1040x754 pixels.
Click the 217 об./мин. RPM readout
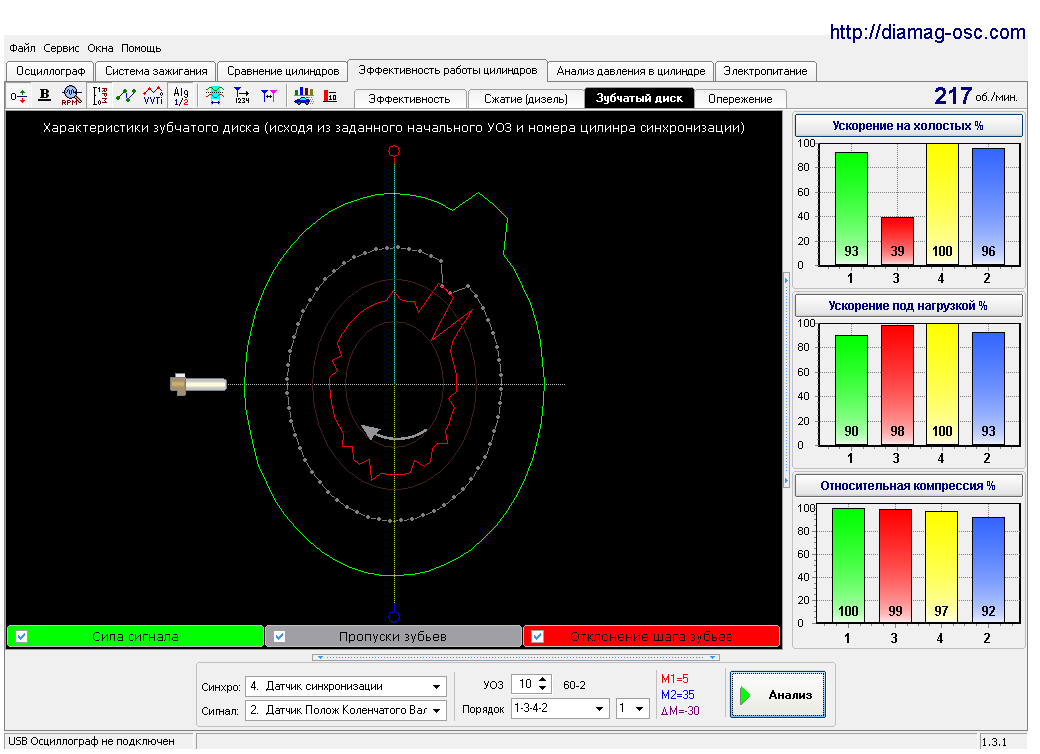[x=976, y=96]
